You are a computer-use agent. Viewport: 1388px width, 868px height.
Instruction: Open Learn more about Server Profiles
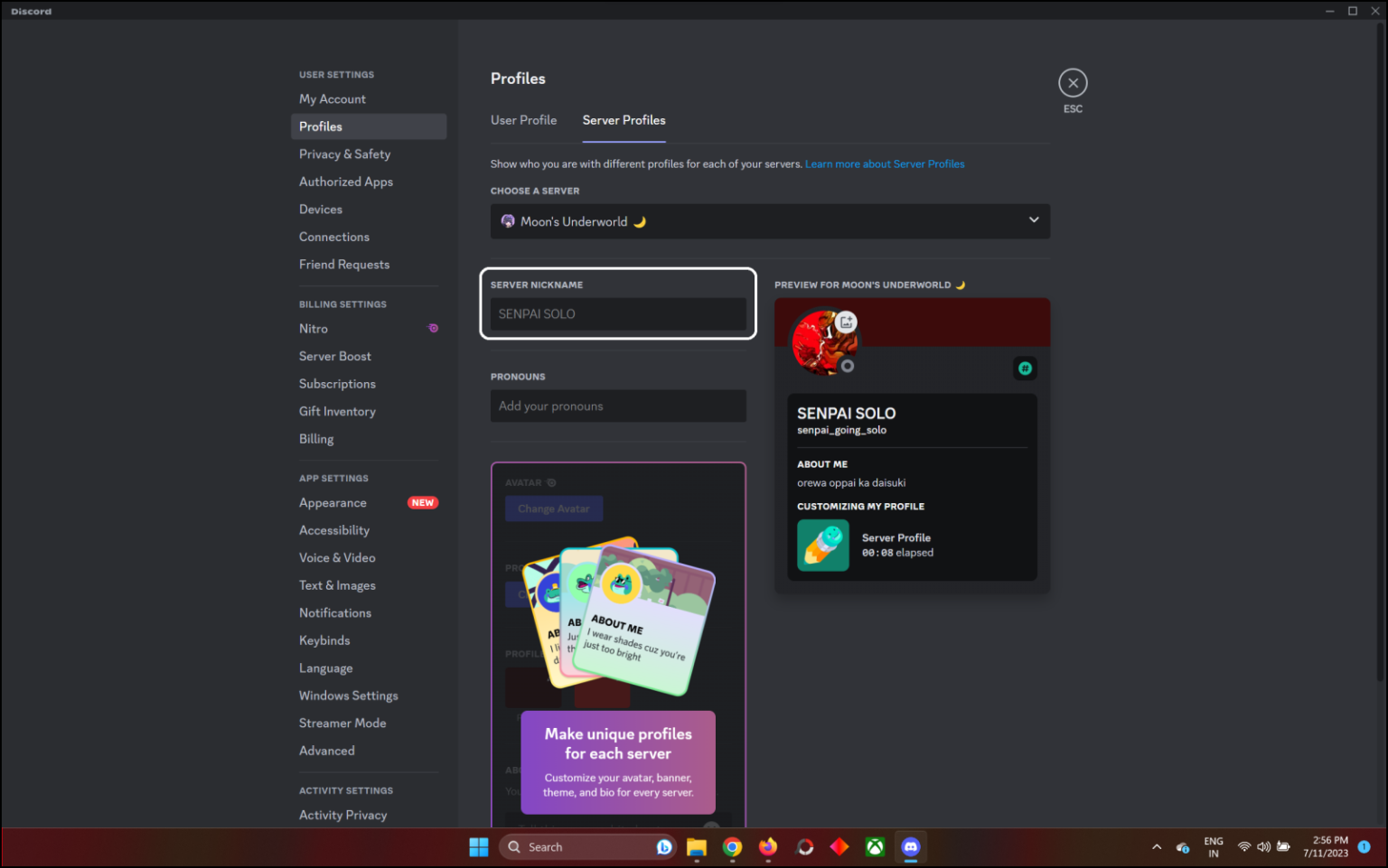click(885, 163)
